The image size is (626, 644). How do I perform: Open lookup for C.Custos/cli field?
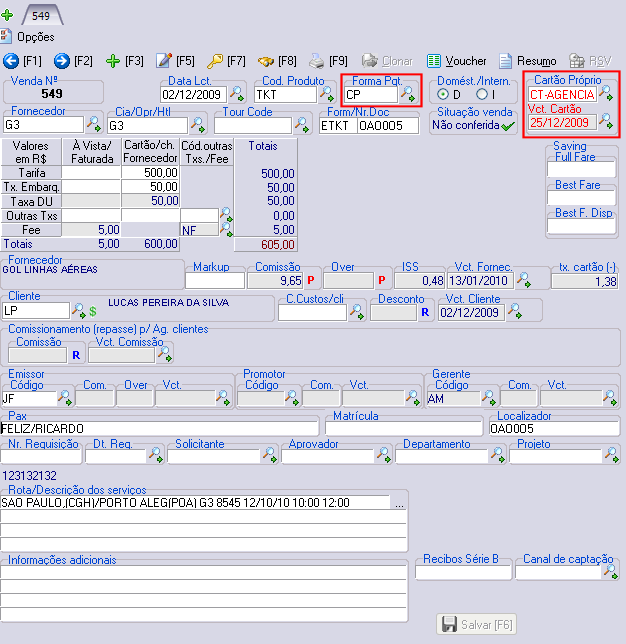click(x=357, y=312)
